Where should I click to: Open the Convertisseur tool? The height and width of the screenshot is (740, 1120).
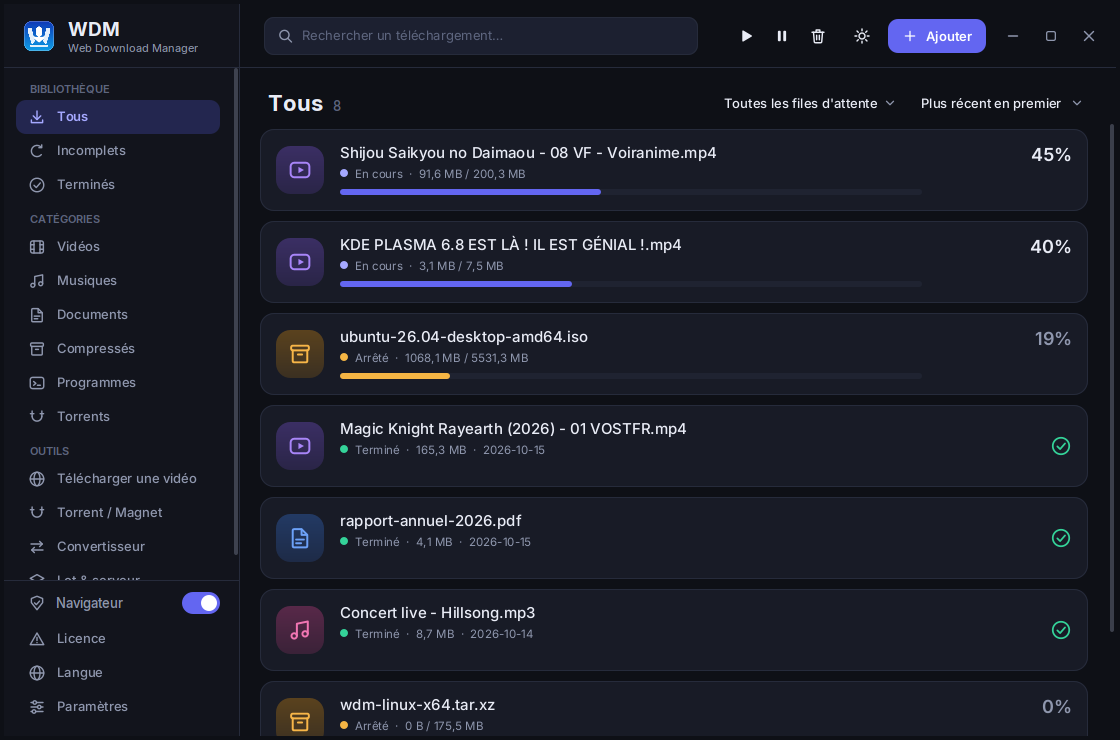click(118, 546)
